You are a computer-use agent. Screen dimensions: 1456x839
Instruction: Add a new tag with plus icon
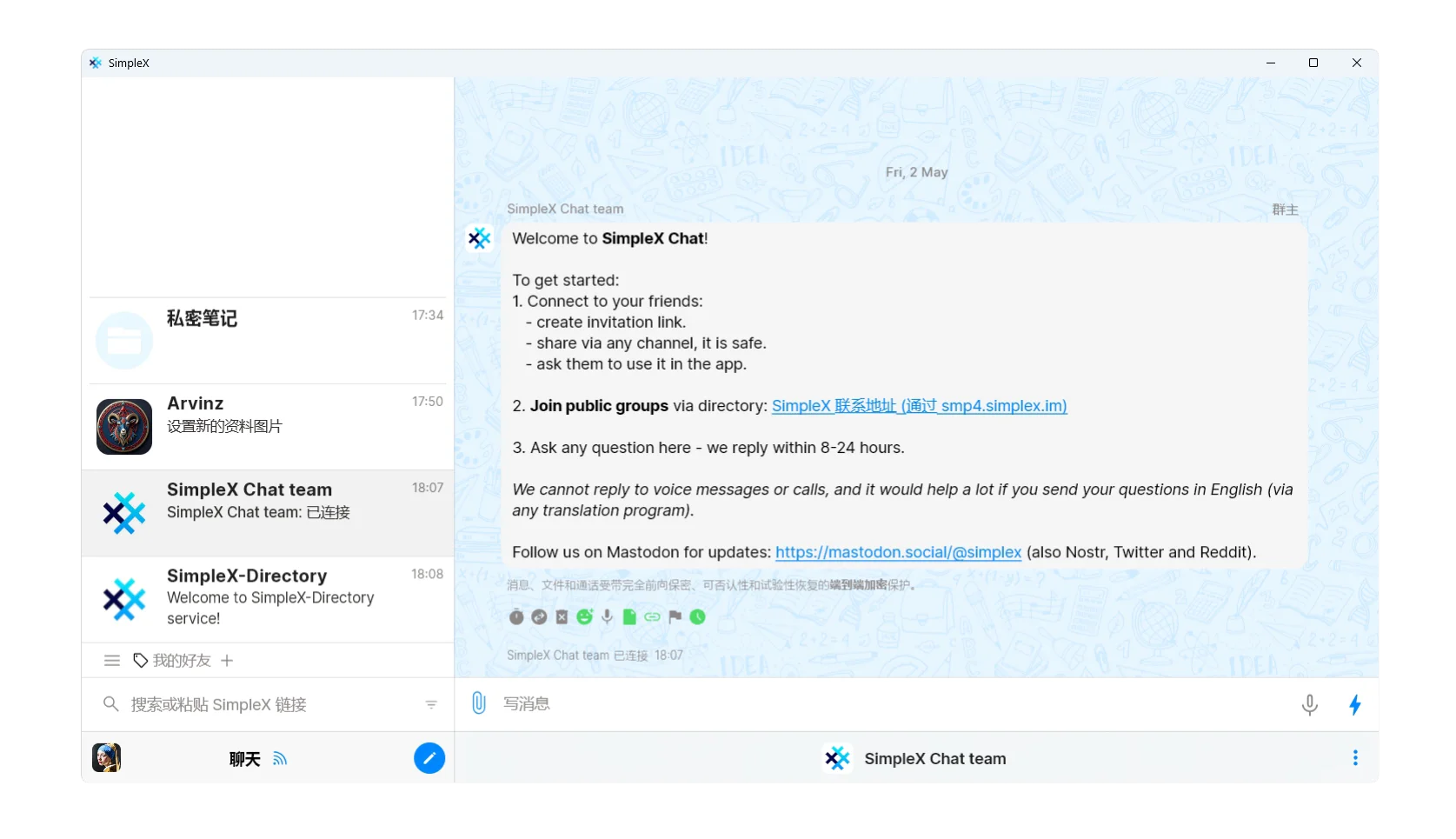[227, 661]
